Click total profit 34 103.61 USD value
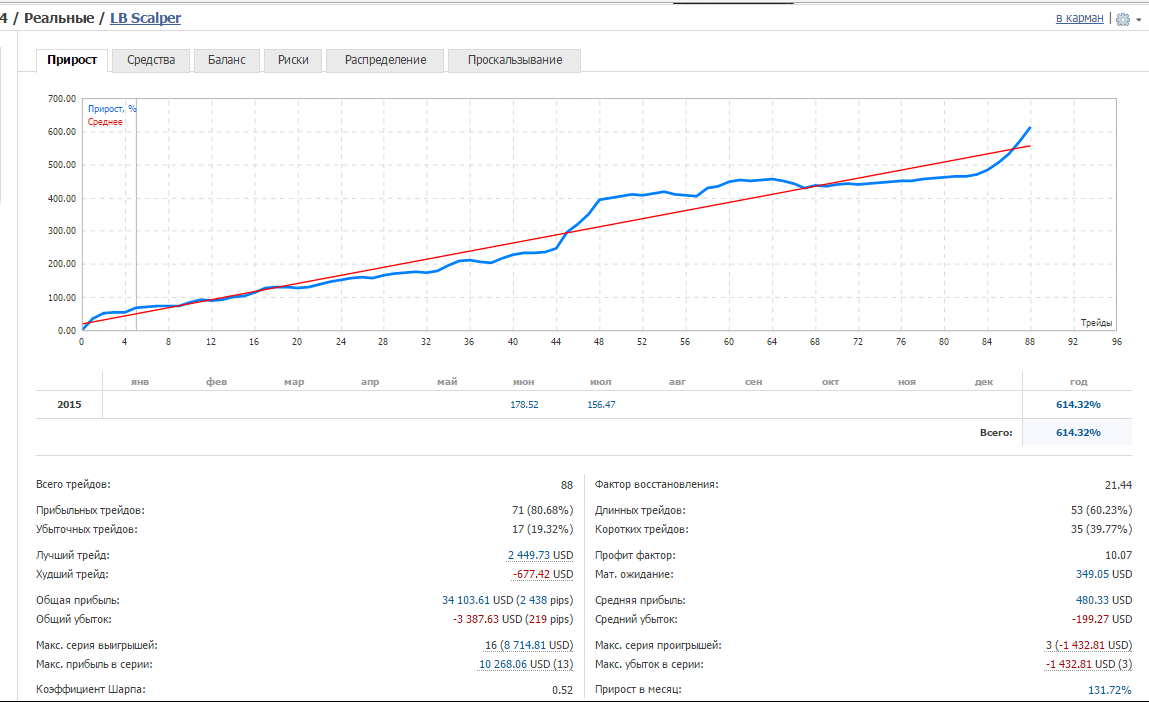1149x702 pixels. pos(507,600)
